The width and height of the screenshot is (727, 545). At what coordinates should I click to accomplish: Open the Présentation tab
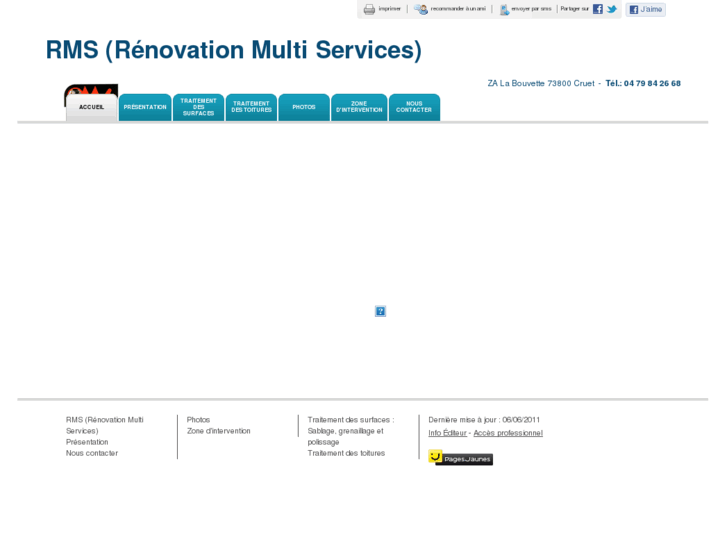coord(145,108)
